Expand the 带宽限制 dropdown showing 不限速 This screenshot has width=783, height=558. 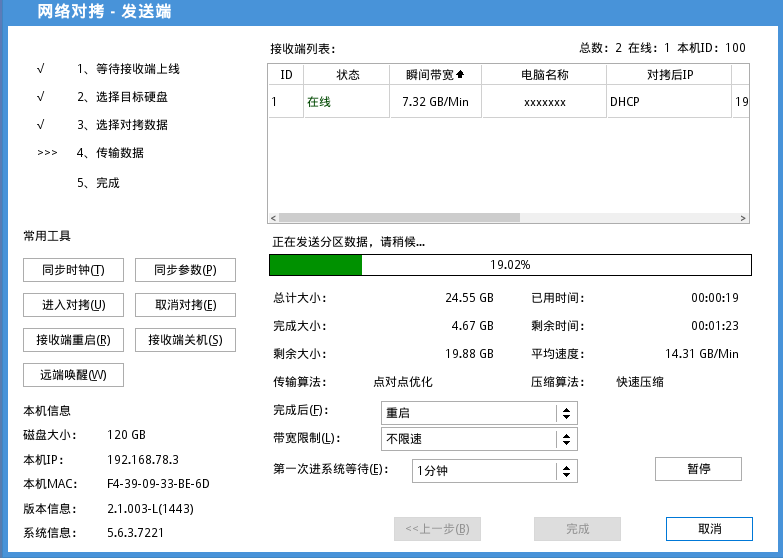479,439
